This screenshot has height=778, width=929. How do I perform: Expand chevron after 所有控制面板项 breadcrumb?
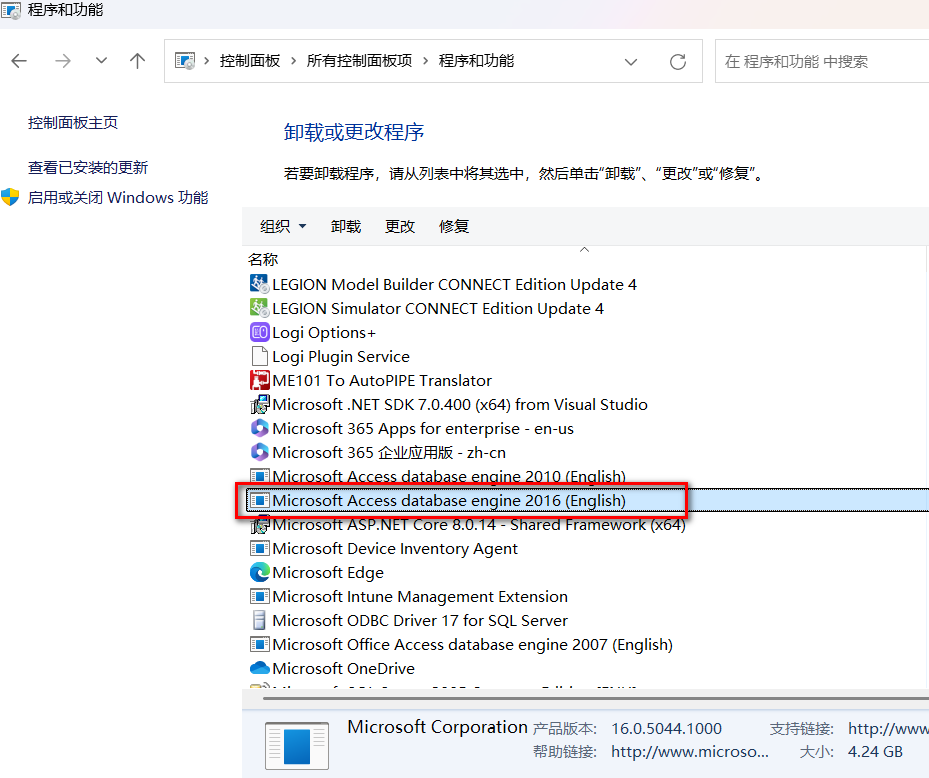[x=425, y=61]
